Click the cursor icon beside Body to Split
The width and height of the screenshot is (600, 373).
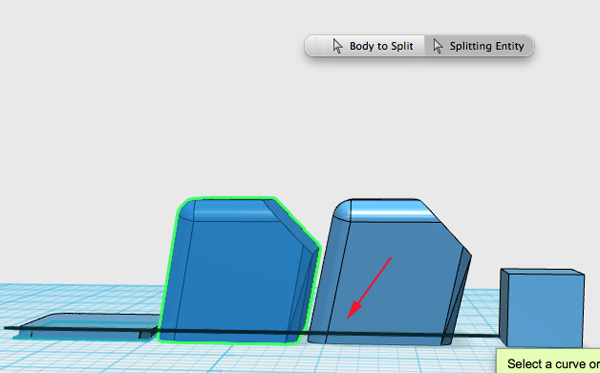click(x=337, y=46)
